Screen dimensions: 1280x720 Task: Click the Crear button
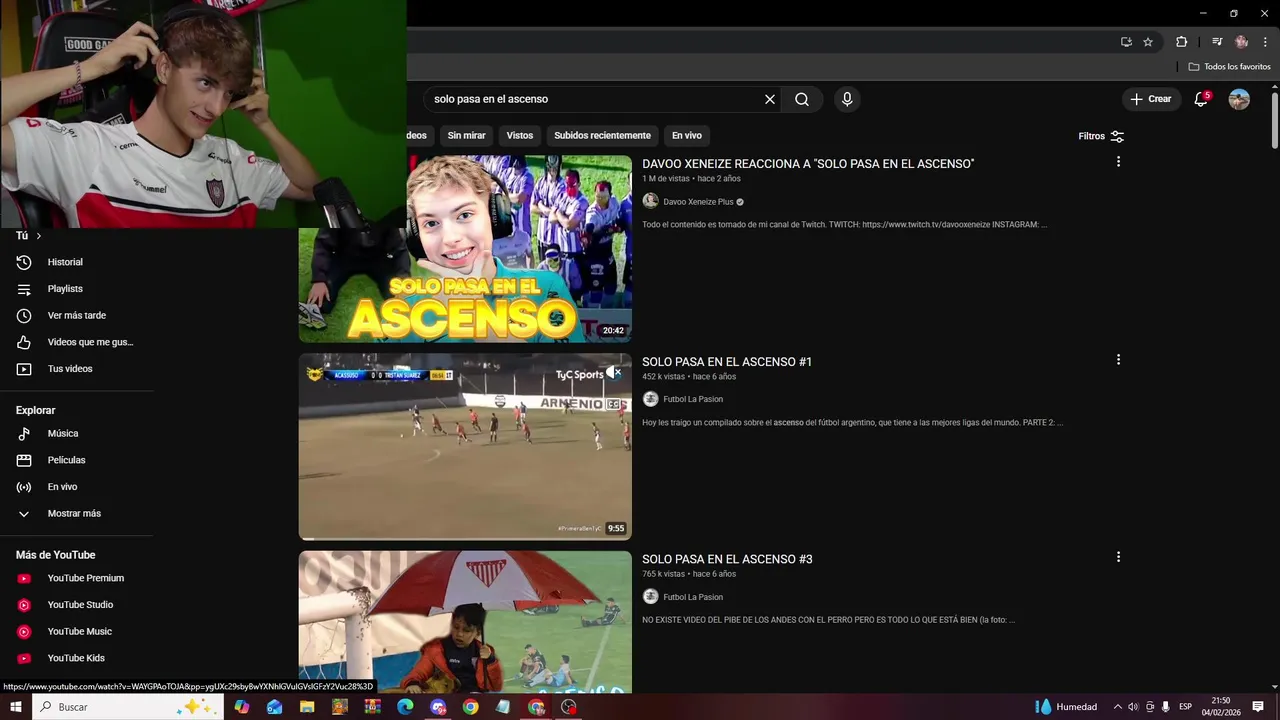(x=1150, y=99)
